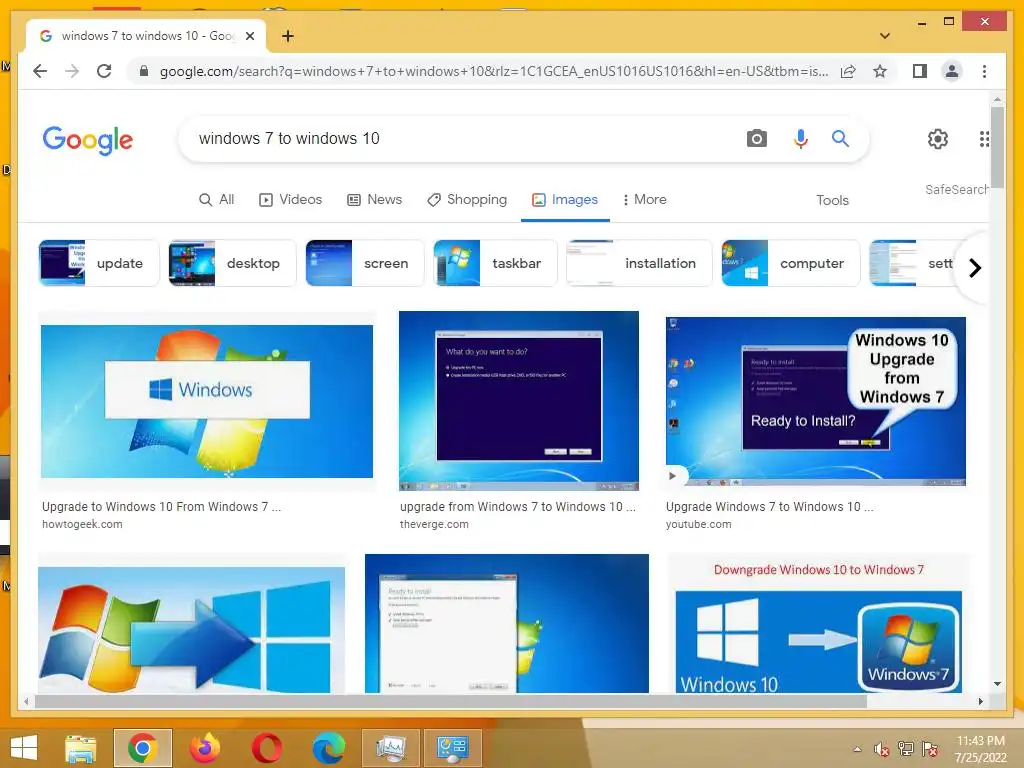Open 'Downgrade Windows 10 to Windows 7' image
Image resolution: width=1024 pixels, height=768 pixels.
coord(818,623)
